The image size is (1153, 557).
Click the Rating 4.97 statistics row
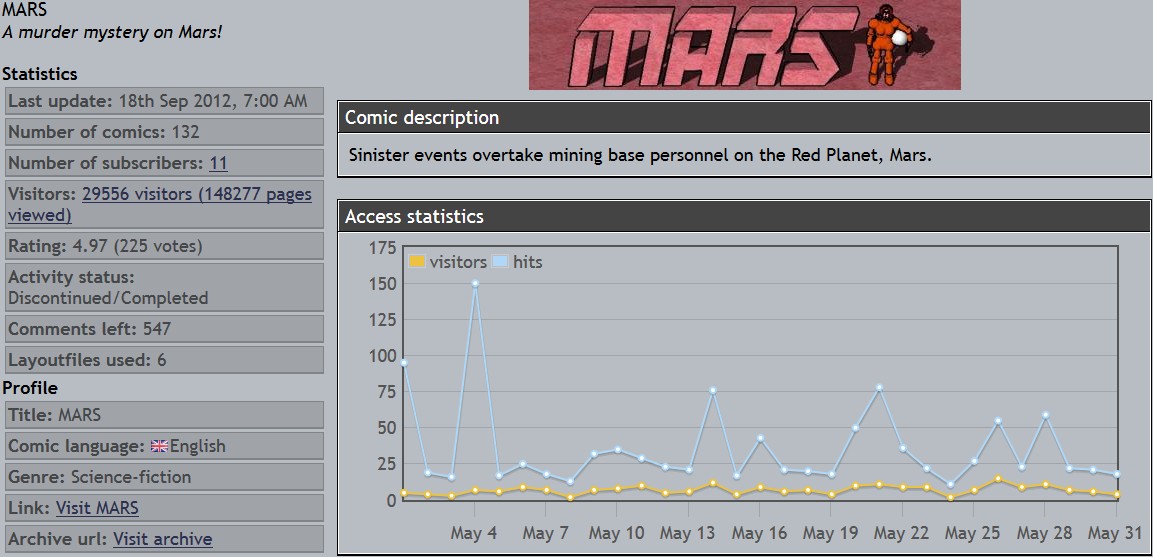coord(164,246)
